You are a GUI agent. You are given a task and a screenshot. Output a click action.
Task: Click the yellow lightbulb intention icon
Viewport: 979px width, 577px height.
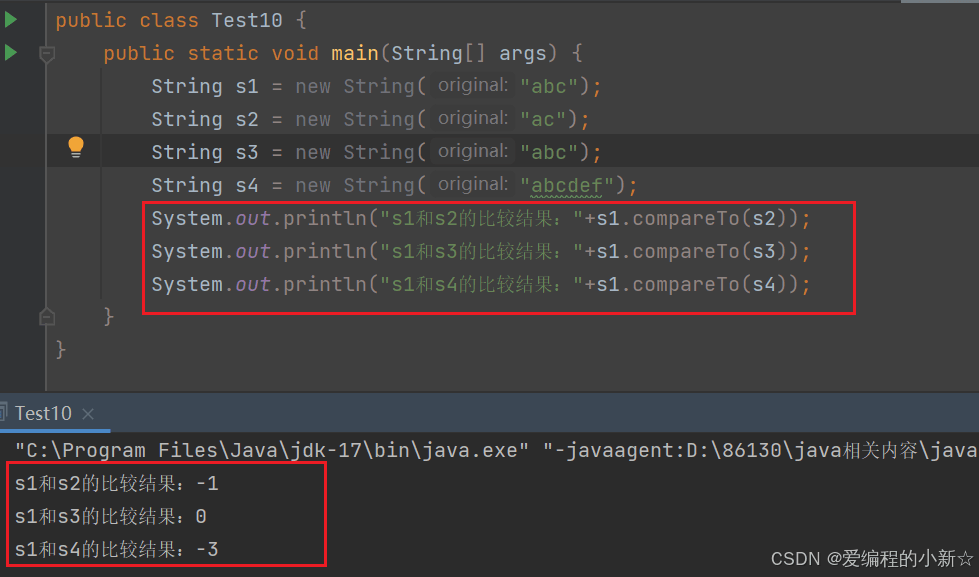(x=76, y=147)
